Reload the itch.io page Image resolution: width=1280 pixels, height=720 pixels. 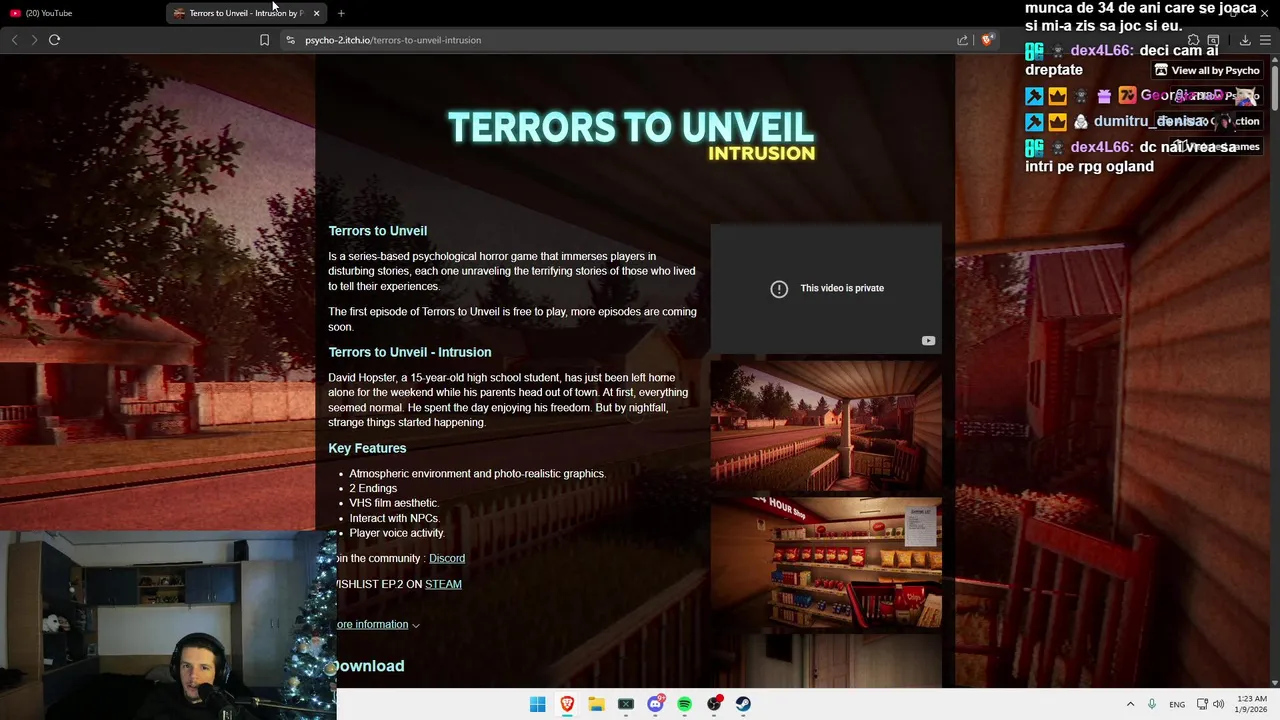tap(54, 40)
